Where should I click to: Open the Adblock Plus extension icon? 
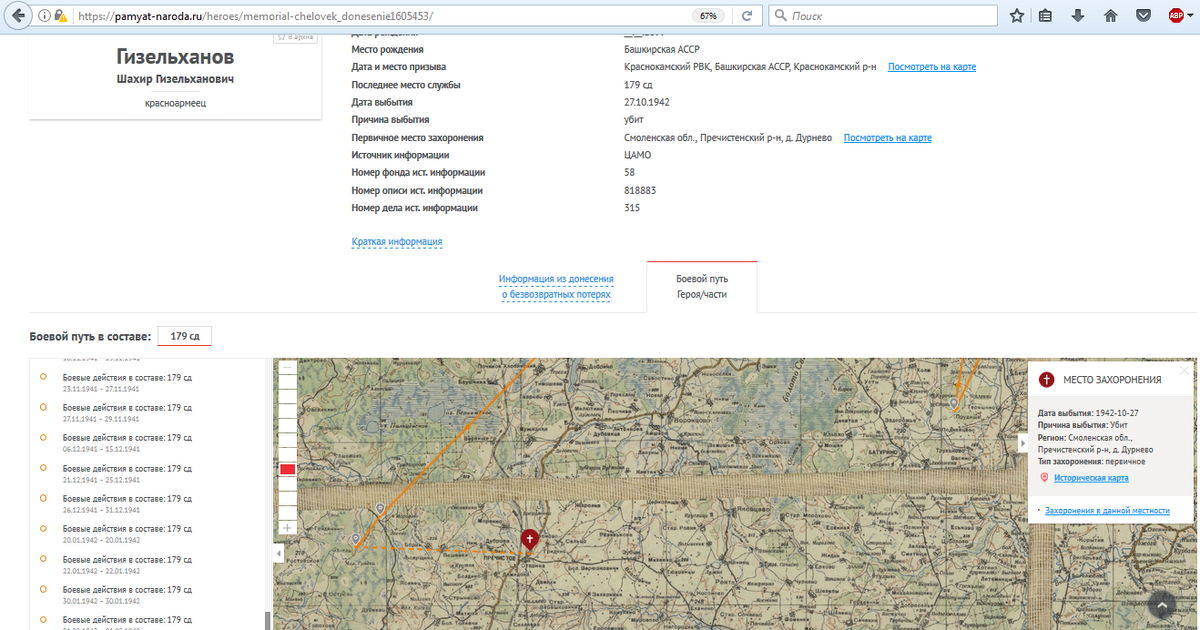coord(1177,16)
